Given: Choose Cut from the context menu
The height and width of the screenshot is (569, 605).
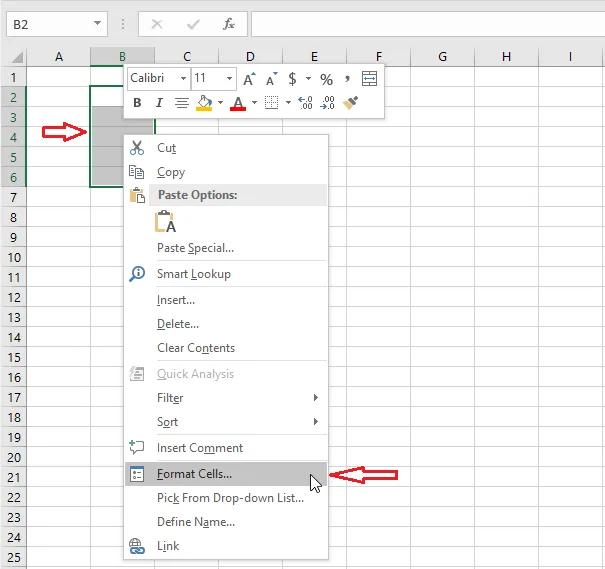Looking at the screenshot, I should click(x=226, y=148).
